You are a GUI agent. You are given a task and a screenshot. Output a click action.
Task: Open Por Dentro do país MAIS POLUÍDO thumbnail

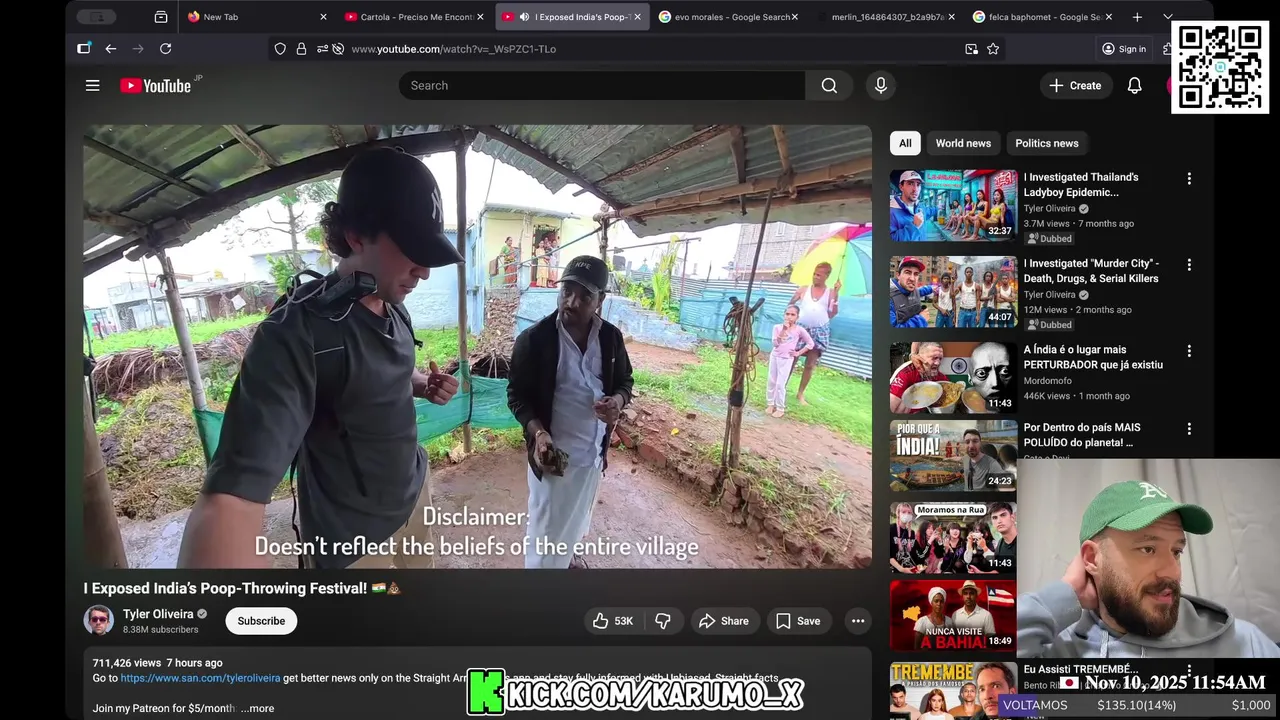pos(953,455)
